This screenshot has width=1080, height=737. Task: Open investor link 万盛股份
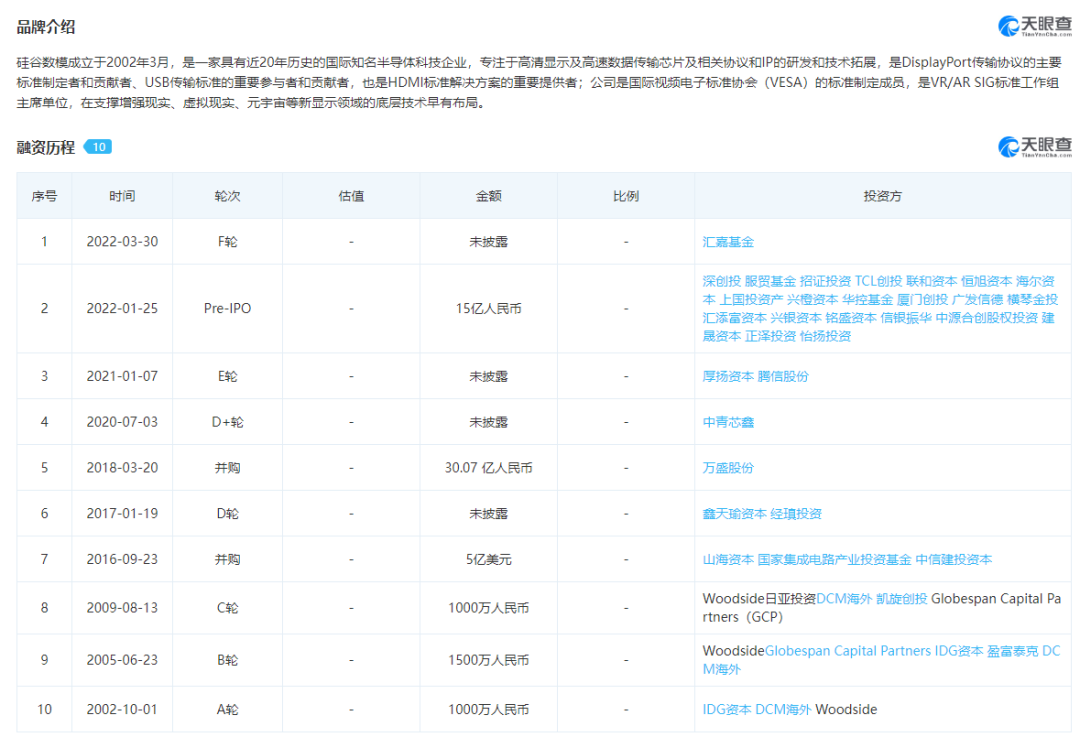tap(728, 468)
